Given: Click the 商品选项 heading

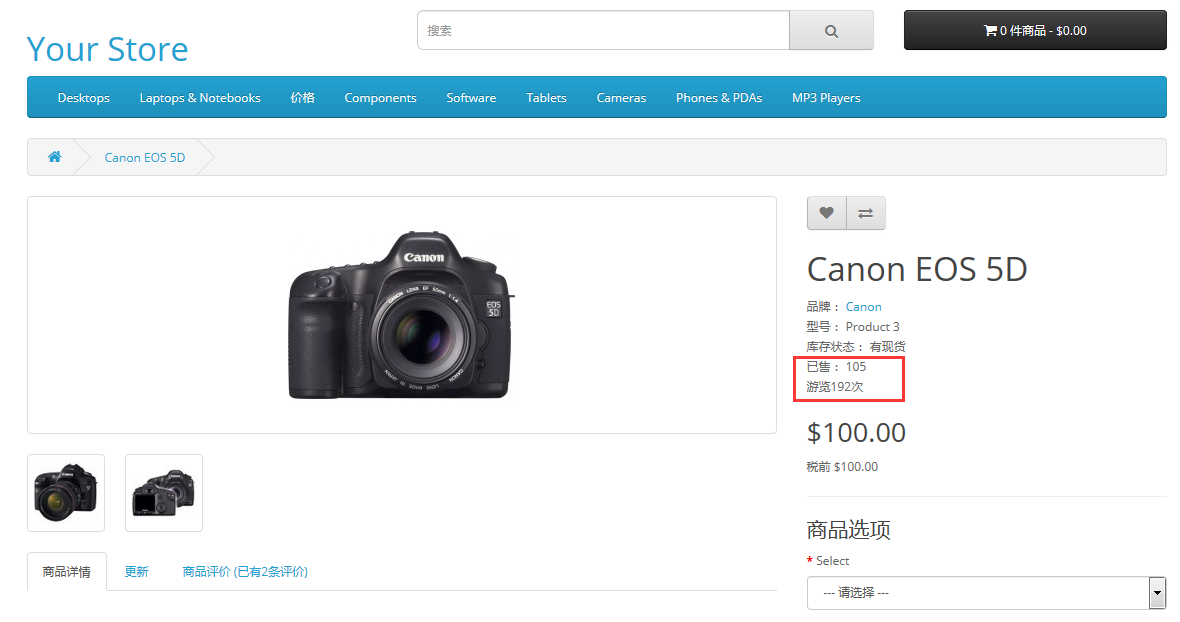Looking at the screenshot, I should click(x=848, y=529).
